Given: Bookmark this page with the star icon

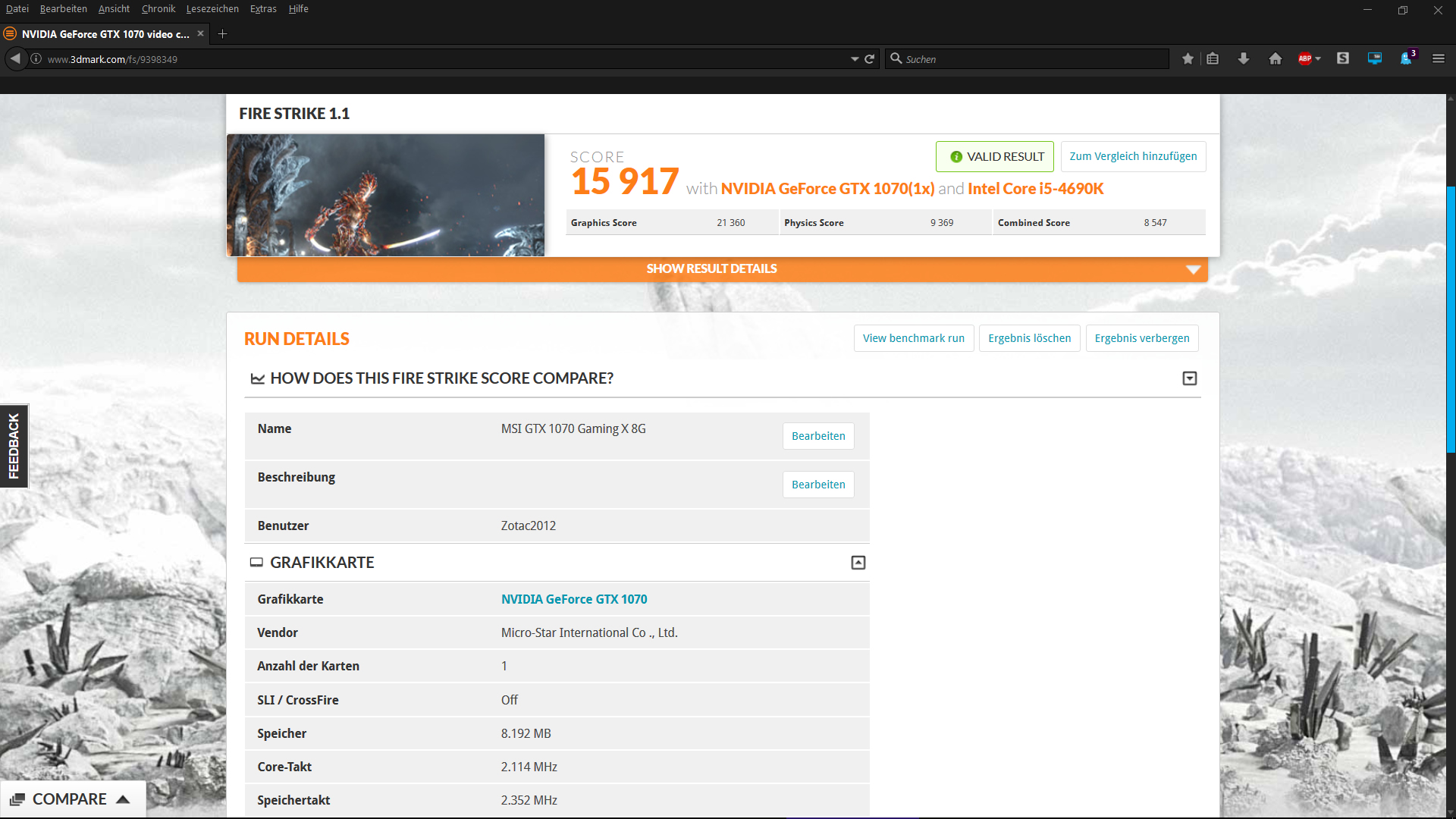Looking at the screenshot, I should click(x=1188, y=59).
